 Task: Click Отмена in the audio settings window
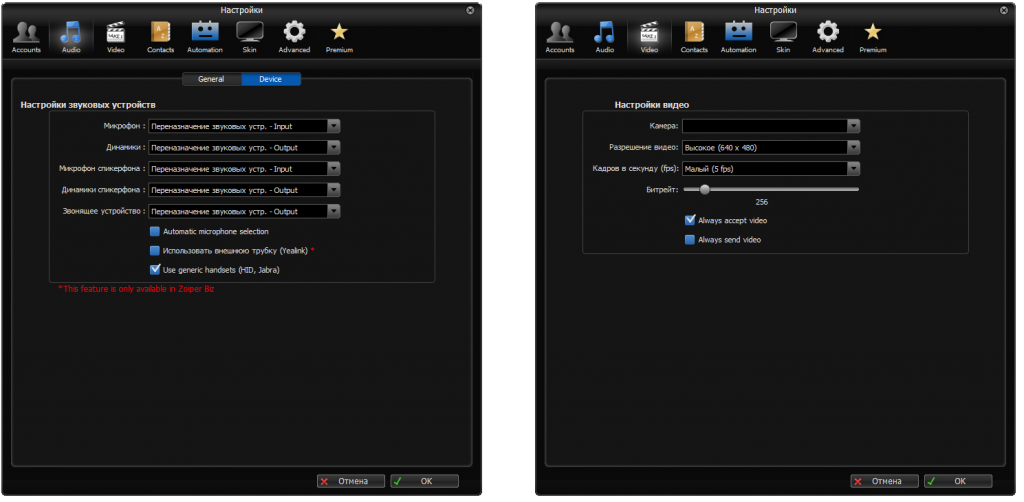[351, 481]
